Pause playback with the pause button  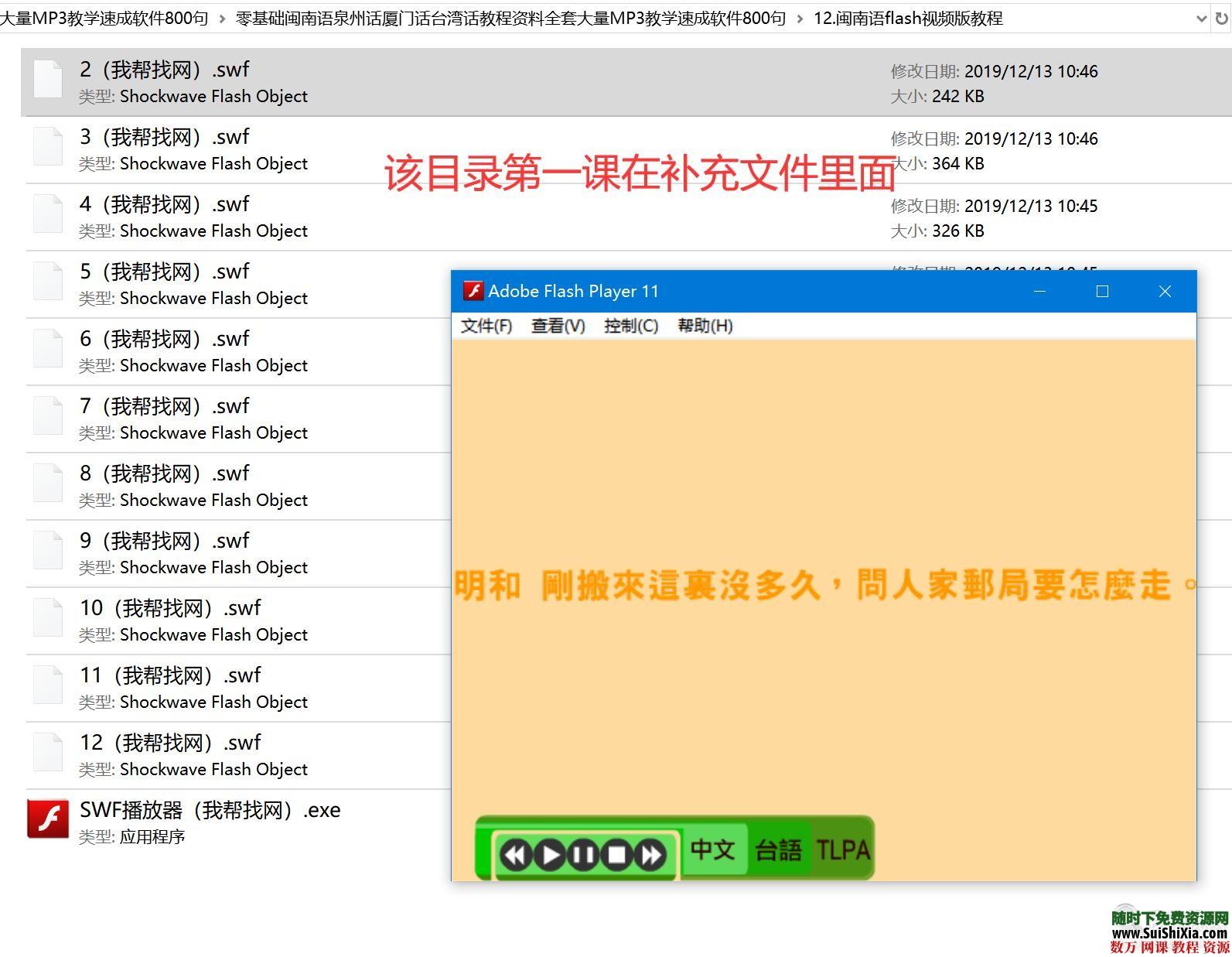click(x=583, y=855)
